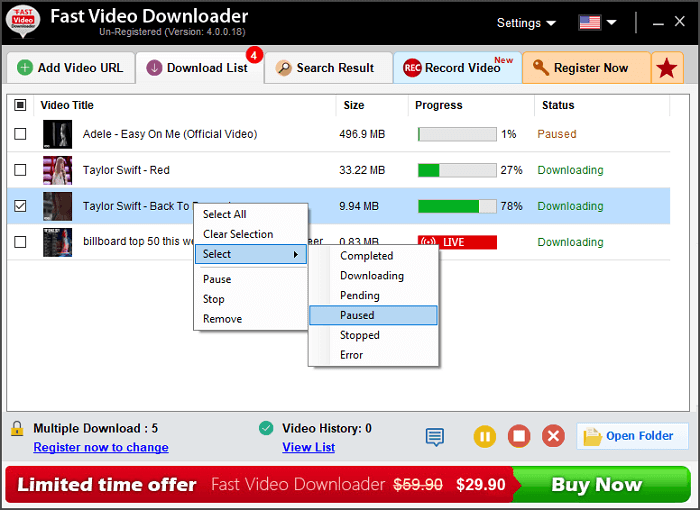Click the 33.22 MB size cell
700x510 pixels.
point(362,170)
